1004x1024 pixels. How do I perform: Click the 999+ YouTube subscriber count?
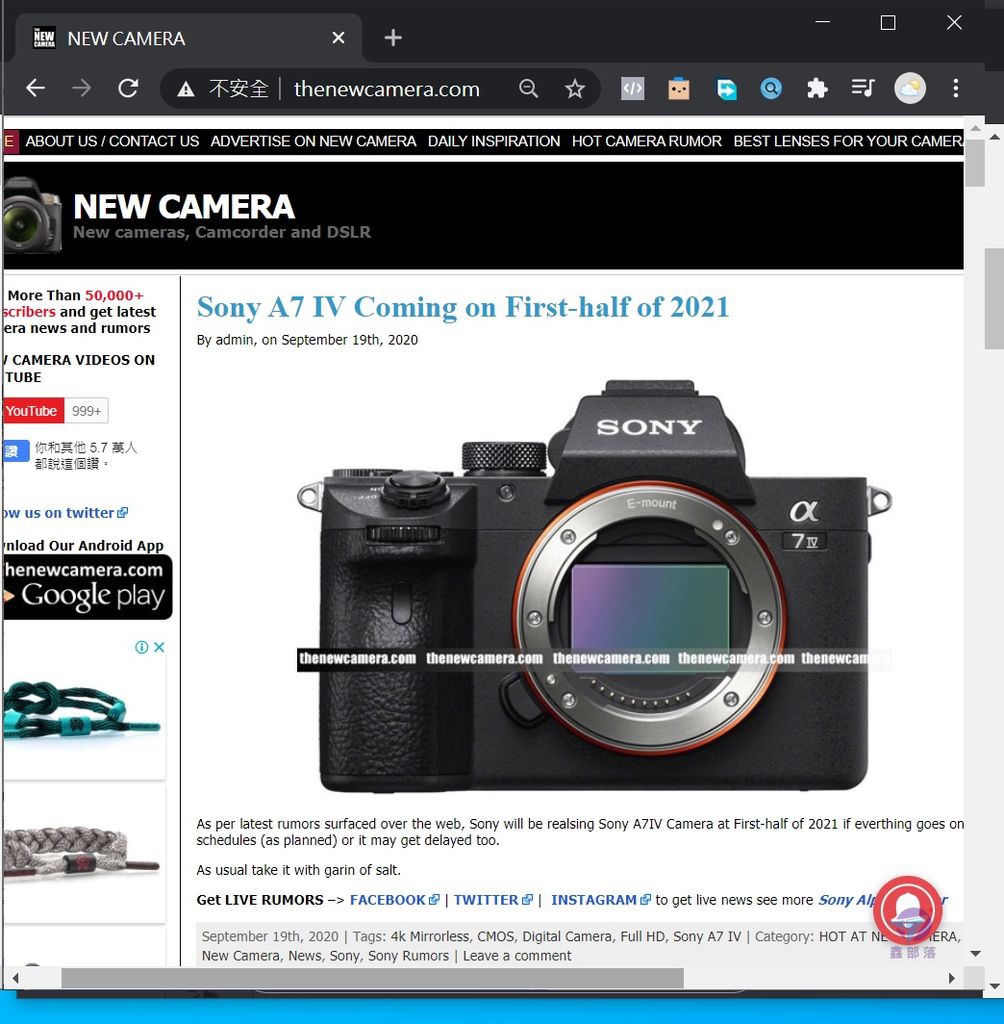coord(86,411)
